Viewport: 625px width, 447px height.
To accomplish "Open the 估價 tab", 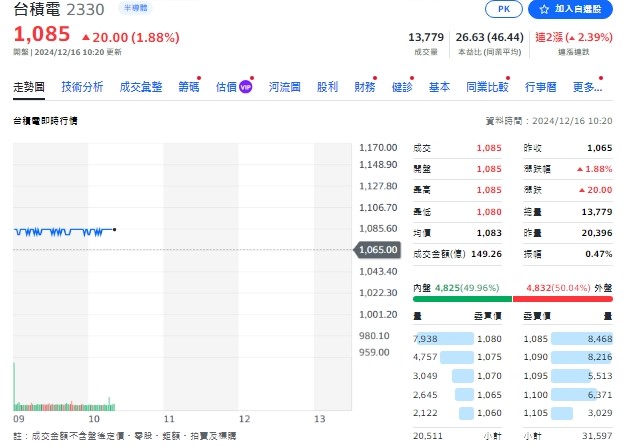I will tap(226, 87).
